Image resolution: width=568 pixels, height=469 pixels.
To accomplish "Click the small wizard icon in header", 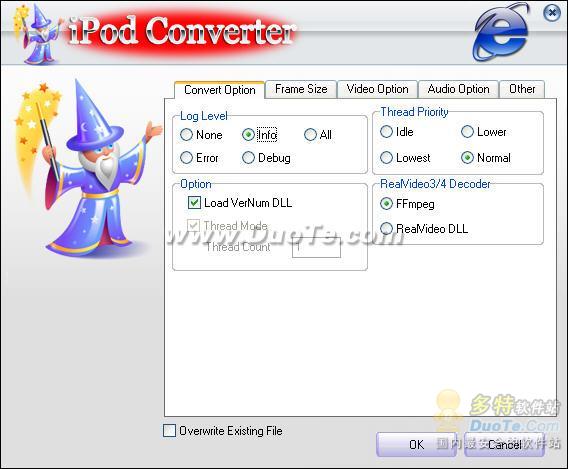I will pyautogui.click(x=37, y=34).
